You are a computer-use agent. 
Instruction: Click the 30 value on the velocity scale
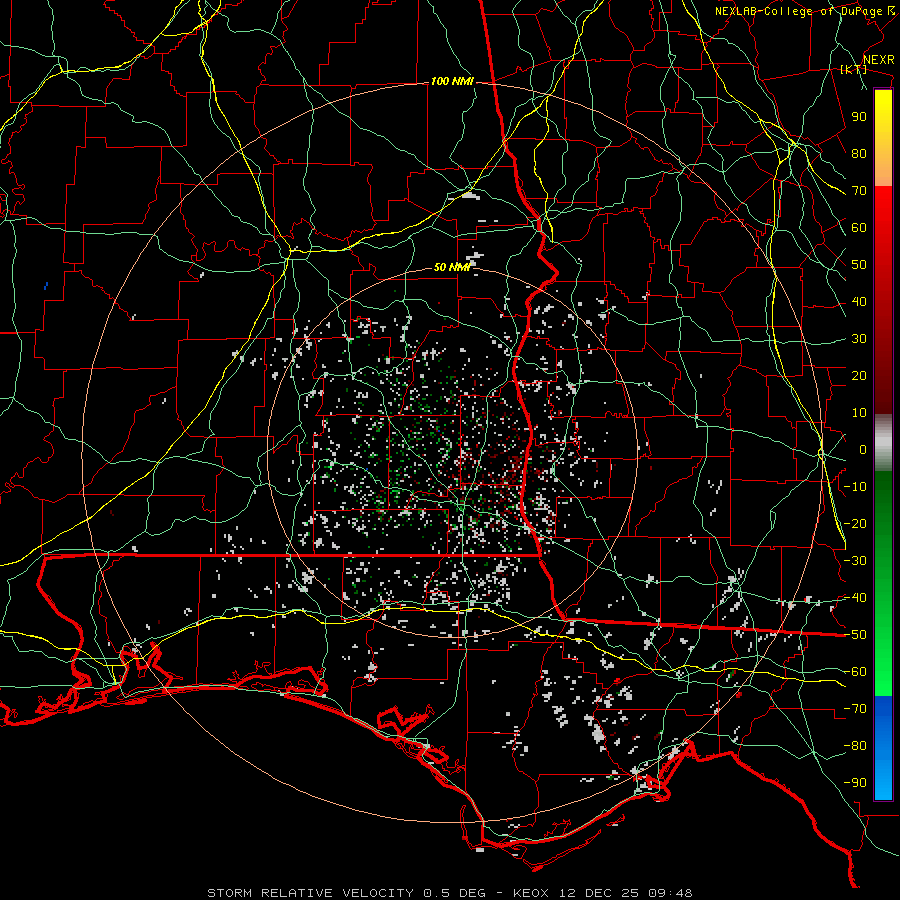click(x=859, y=339)
